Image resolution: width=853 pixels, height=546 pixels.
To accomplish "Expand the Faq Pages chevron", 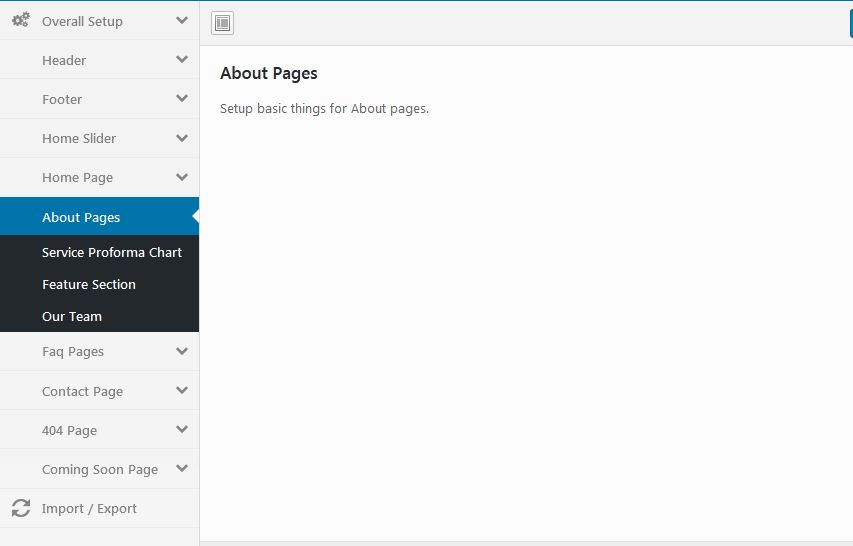I will tap(181, 351).
